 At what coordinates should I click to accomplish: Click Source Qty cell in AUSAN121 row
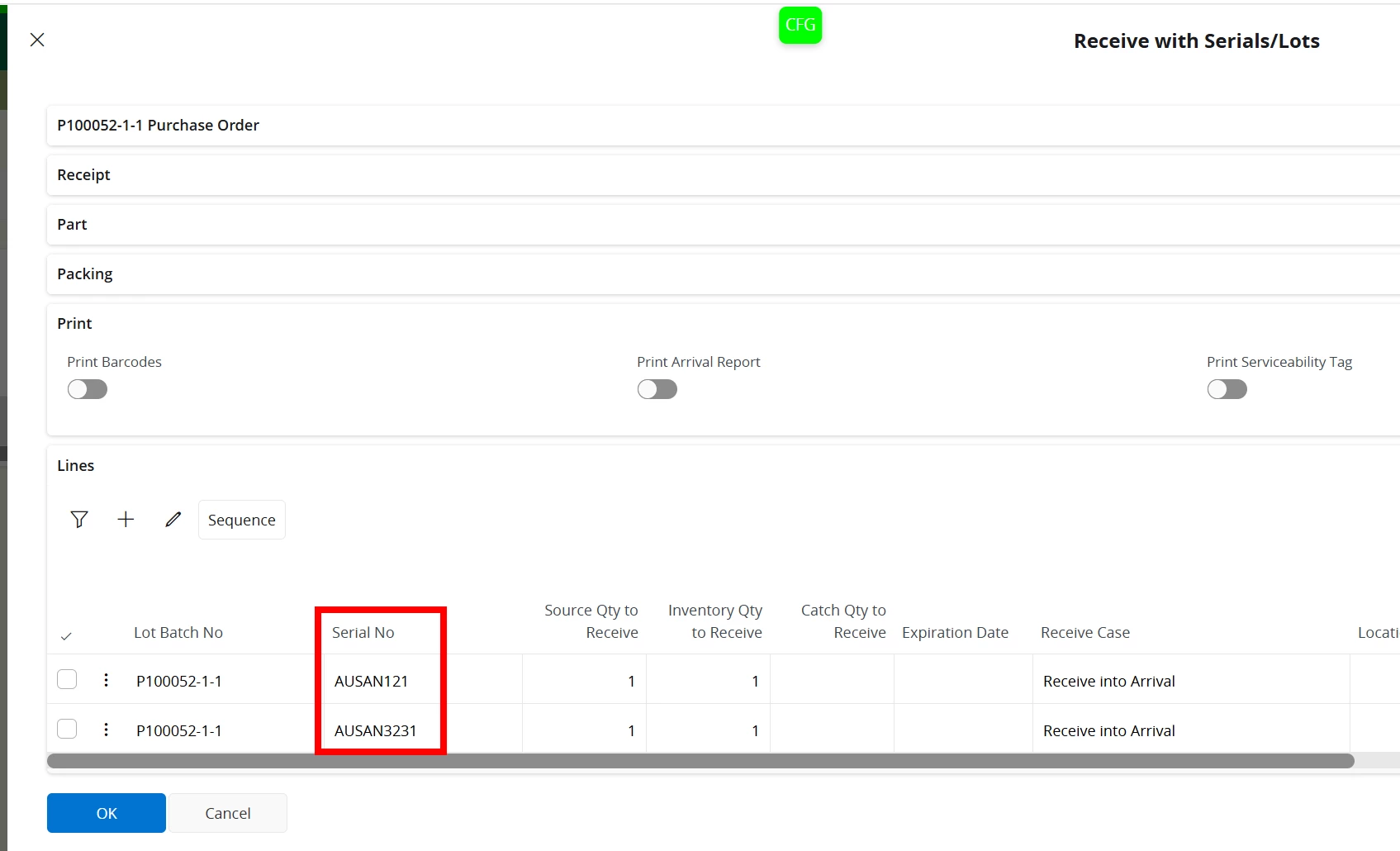pos(585,679)
